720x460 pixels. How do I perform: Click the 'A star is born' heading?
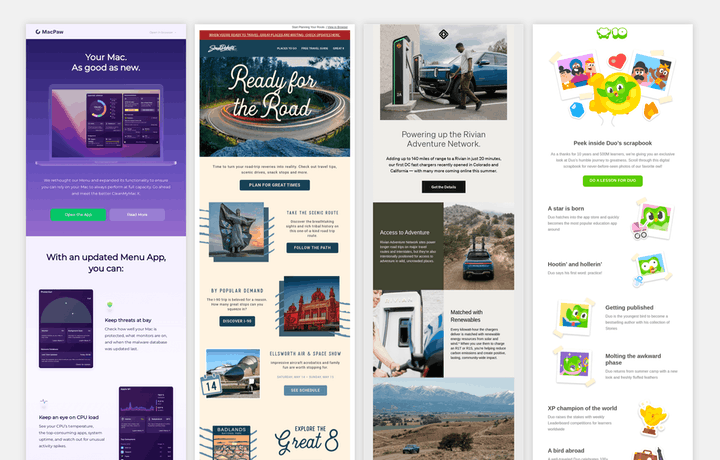(x=566, y=208)
